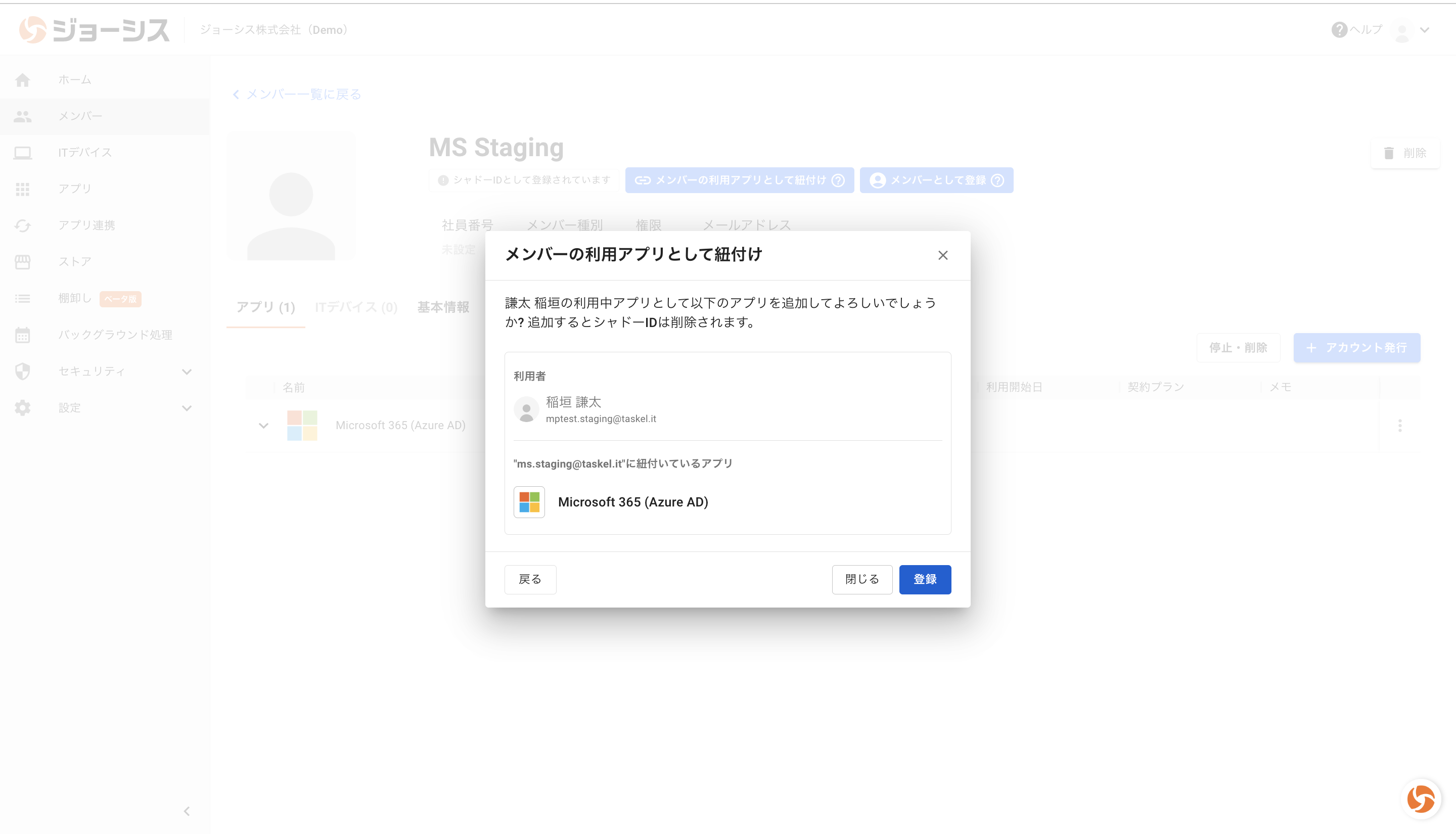Screen dimensions: 1456x834
Task: Click the MS Staging profile picture
Action: [291, 196]
